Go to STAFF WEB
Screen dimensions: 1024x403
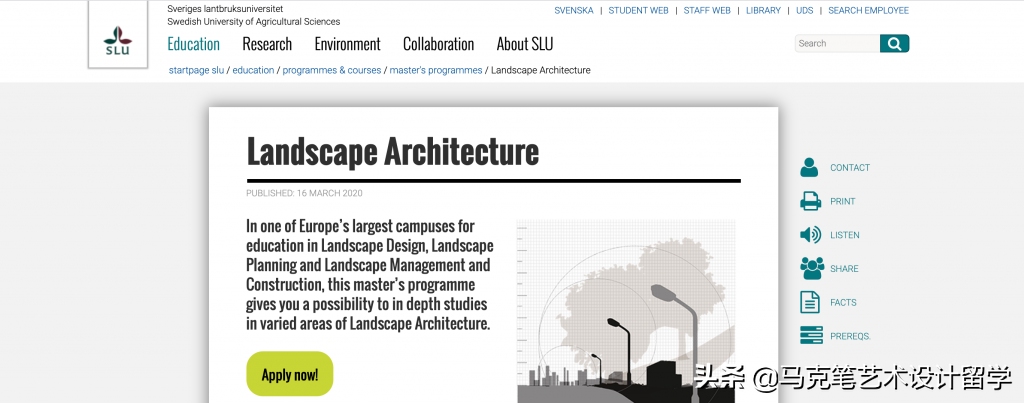click(707, 10)
